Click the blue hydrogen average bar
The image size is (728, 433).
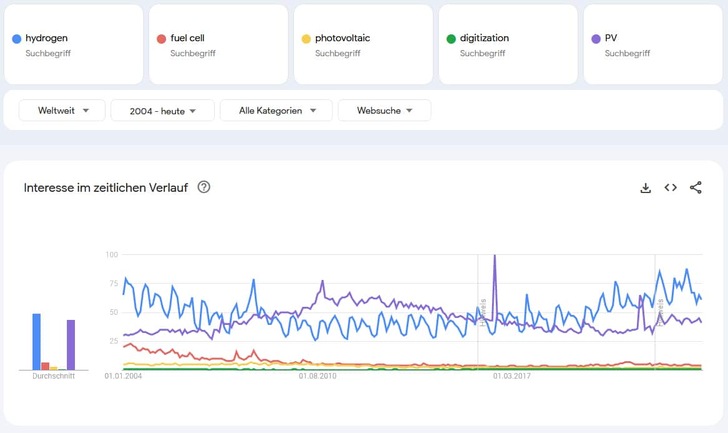(x=36, y=342)
